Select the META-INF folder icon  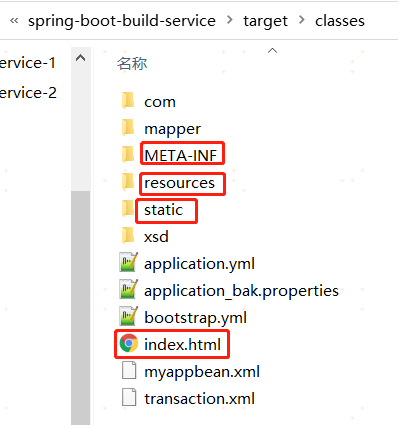coord(128,155)
